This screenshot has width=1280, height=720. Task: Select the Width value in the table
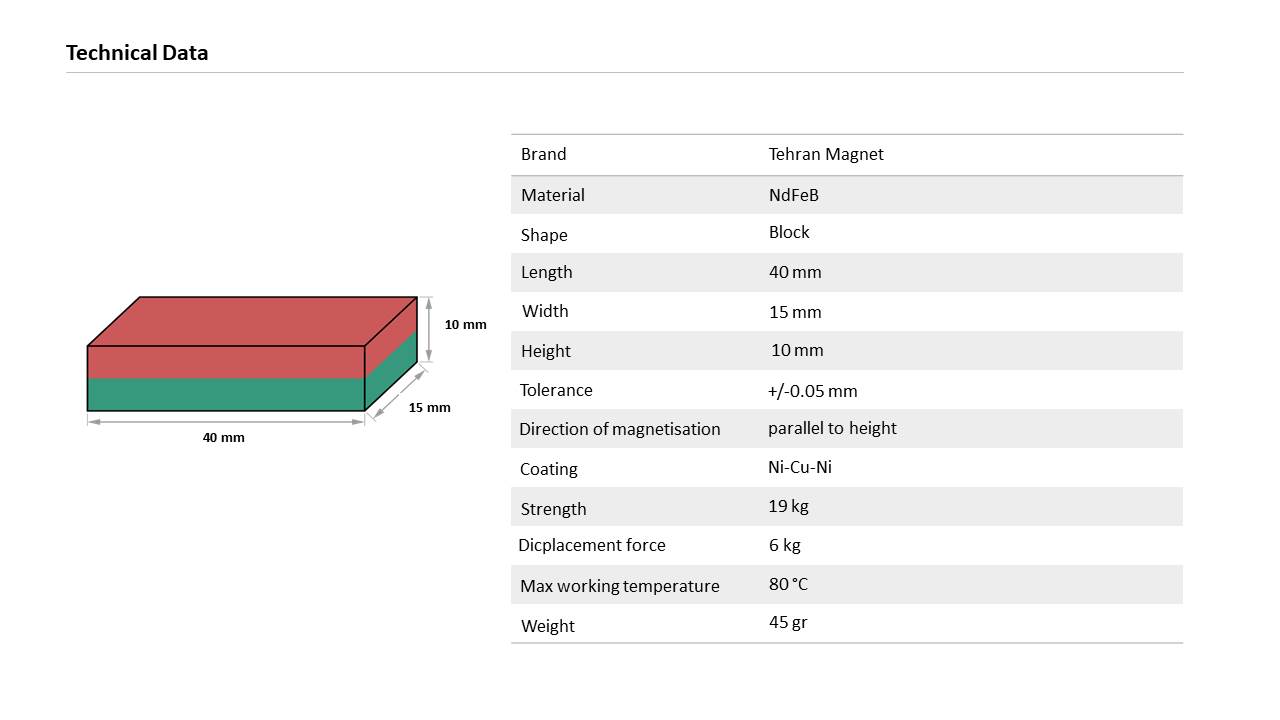[x=795, y=312]
